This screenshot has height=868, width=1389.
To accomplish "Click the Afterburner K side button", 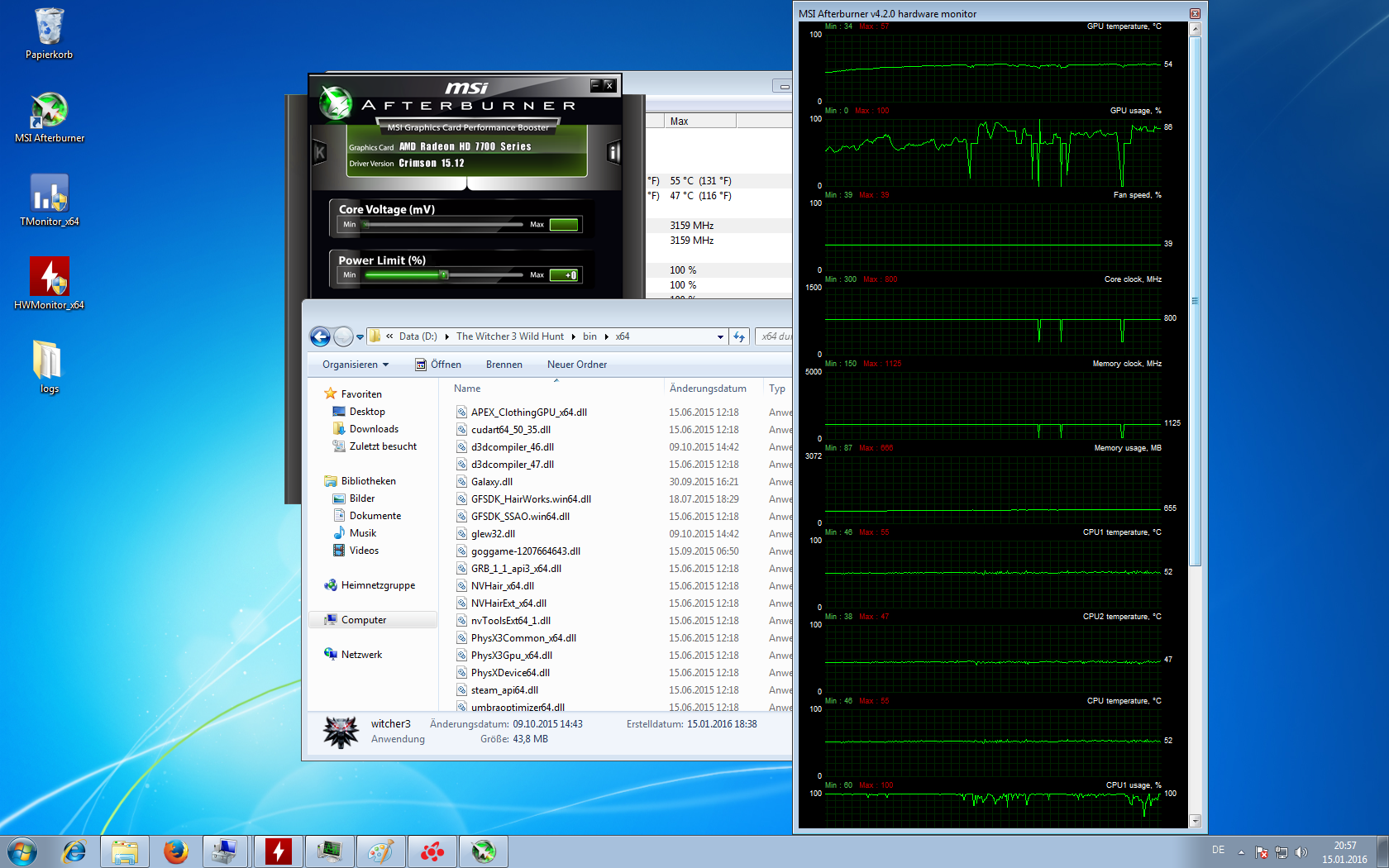I will coord(320,152).
